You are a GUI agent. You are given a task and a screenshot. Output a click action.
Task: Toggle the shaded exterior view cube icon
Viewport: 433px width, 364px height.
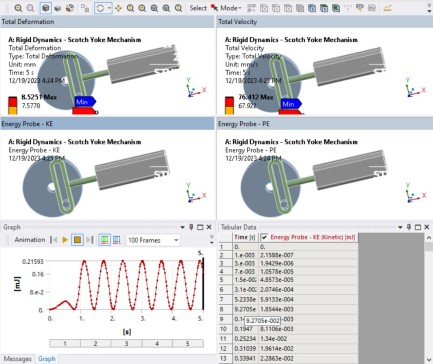click(x=46, y=8)
